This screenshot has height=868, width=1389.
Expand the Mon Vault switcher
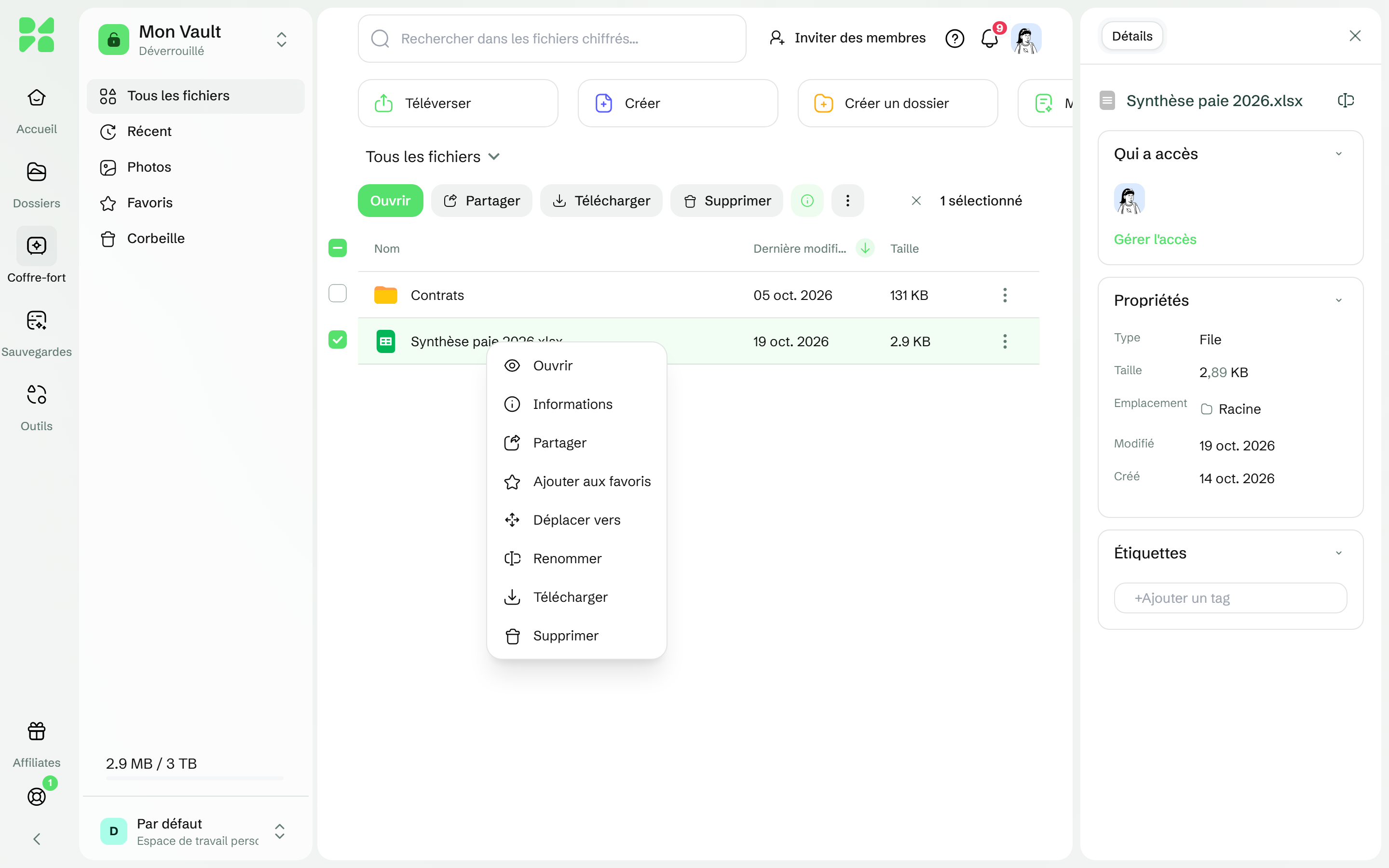tap(281, 40)
